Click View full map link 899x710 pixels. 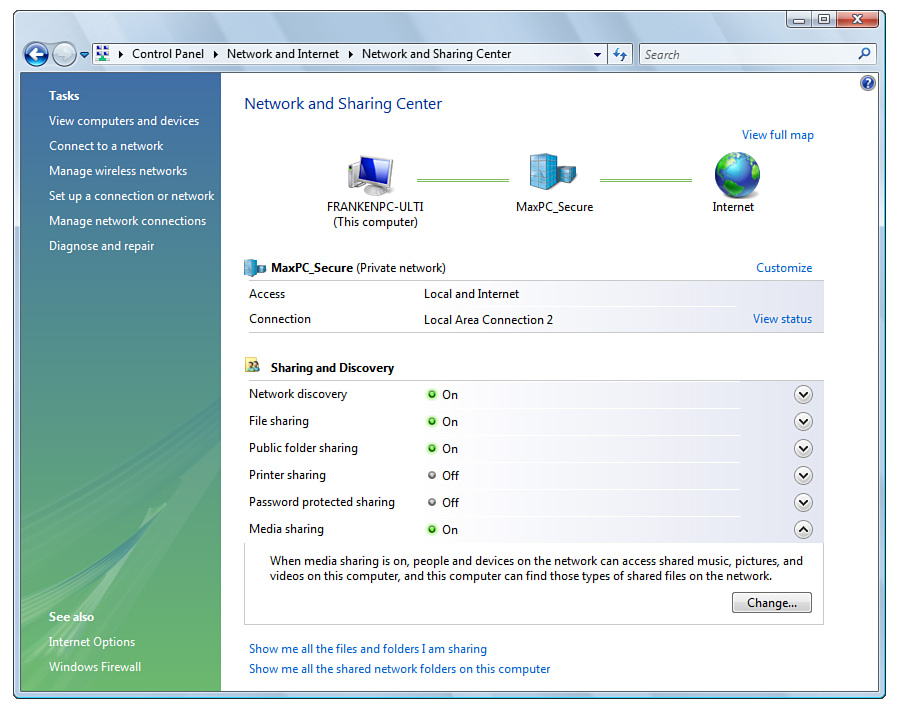click(x=777, y=135)
